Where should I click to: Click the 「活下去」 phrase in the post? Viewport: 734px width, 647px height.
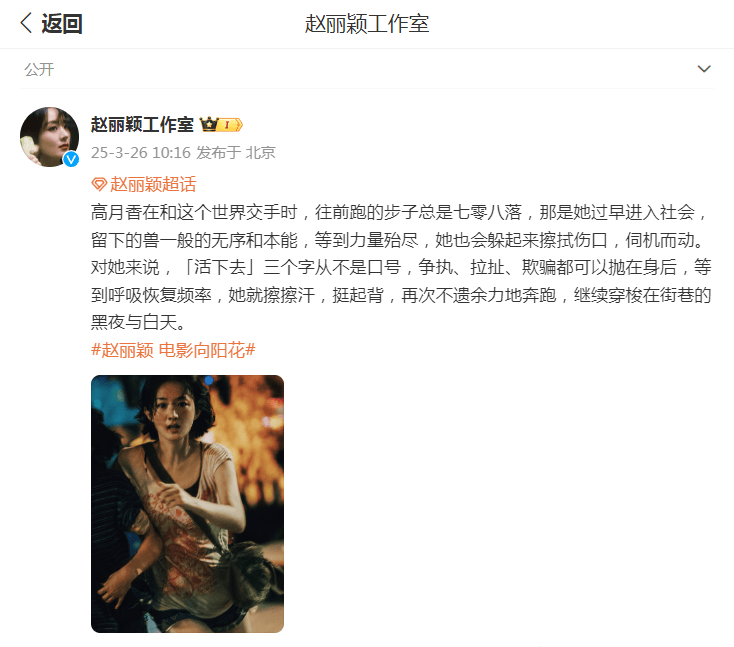click(x=219, y=267)
